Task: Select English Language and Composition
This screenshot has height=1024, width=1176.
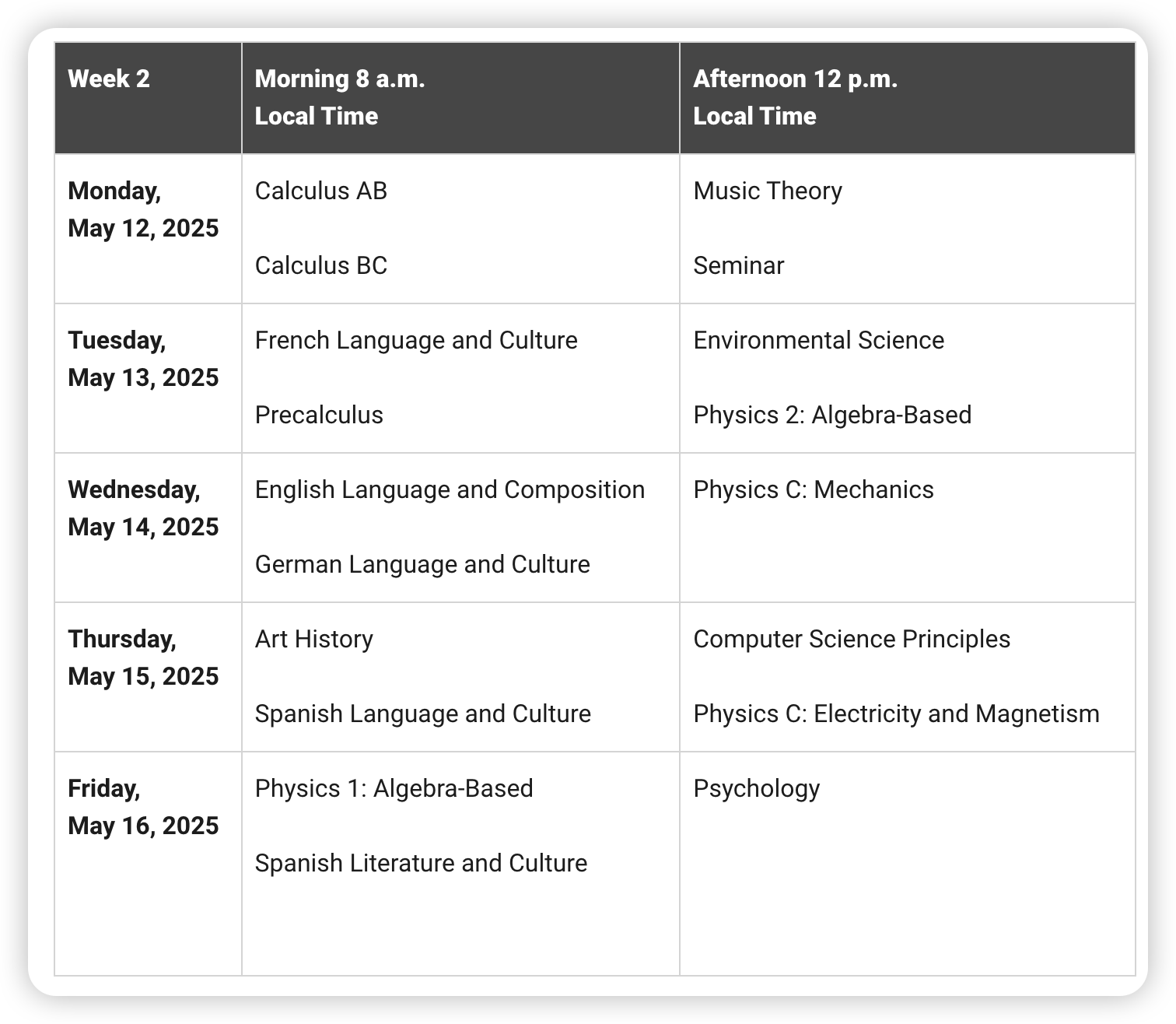Action: coord(450,490)
